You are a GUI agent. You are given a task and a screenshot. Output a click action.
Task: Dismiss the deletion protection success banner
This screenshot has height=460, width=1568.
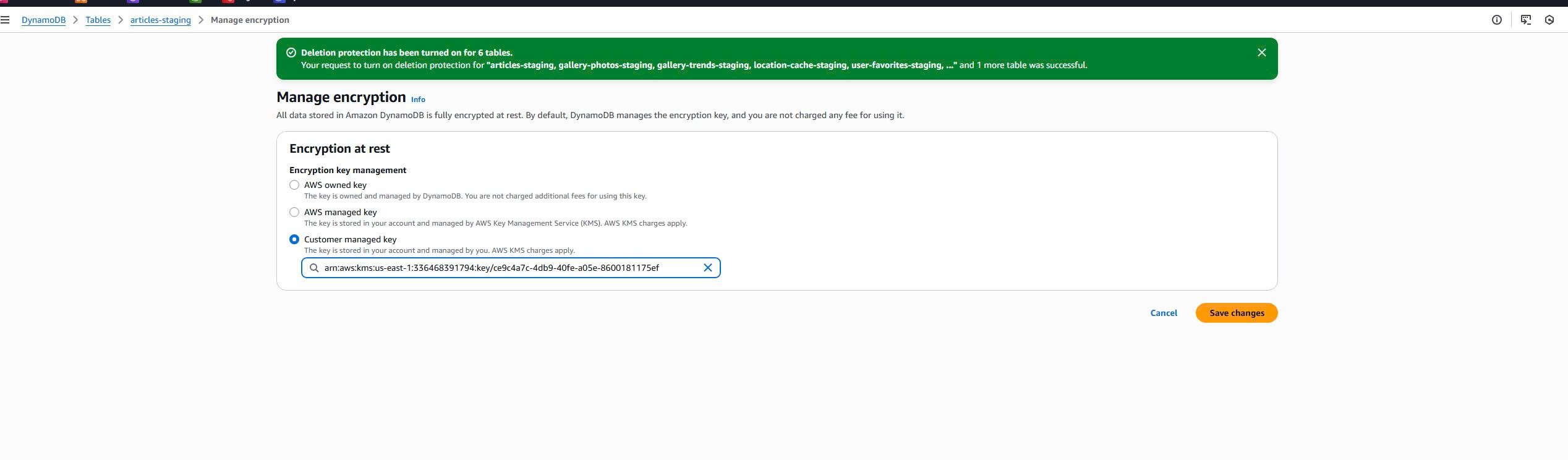1262,53
